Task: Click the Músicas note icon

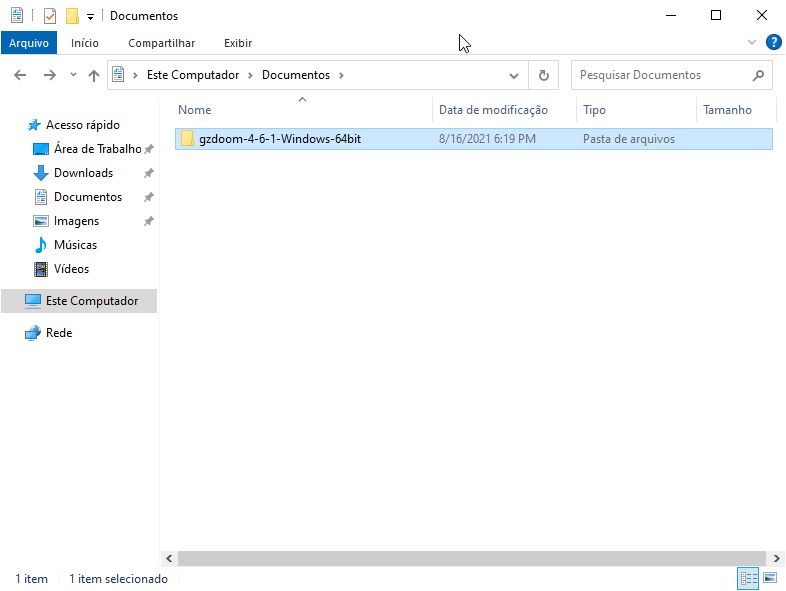Action: tap(41, 245)
